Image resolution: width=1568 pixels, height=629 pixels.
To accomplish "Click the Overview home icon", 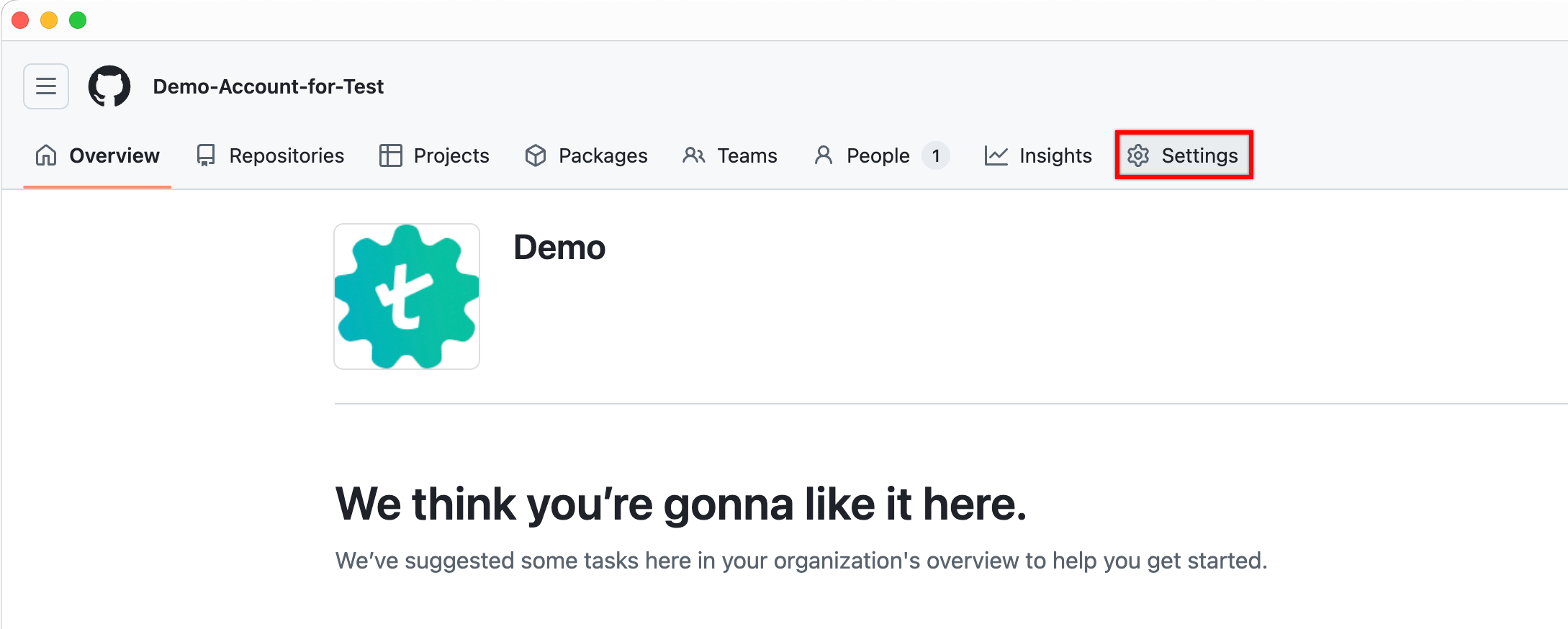I will pyautogui.click(x=46, y=155).
